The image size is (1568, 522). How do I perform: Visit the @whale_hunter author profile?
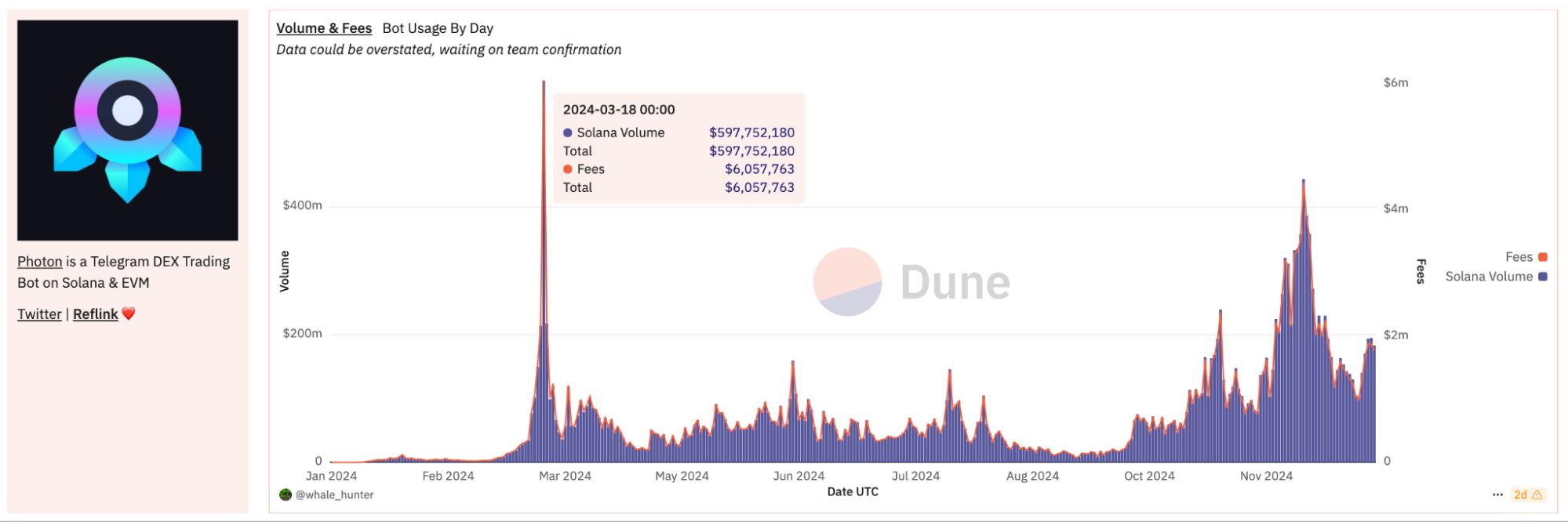point(334,495)
